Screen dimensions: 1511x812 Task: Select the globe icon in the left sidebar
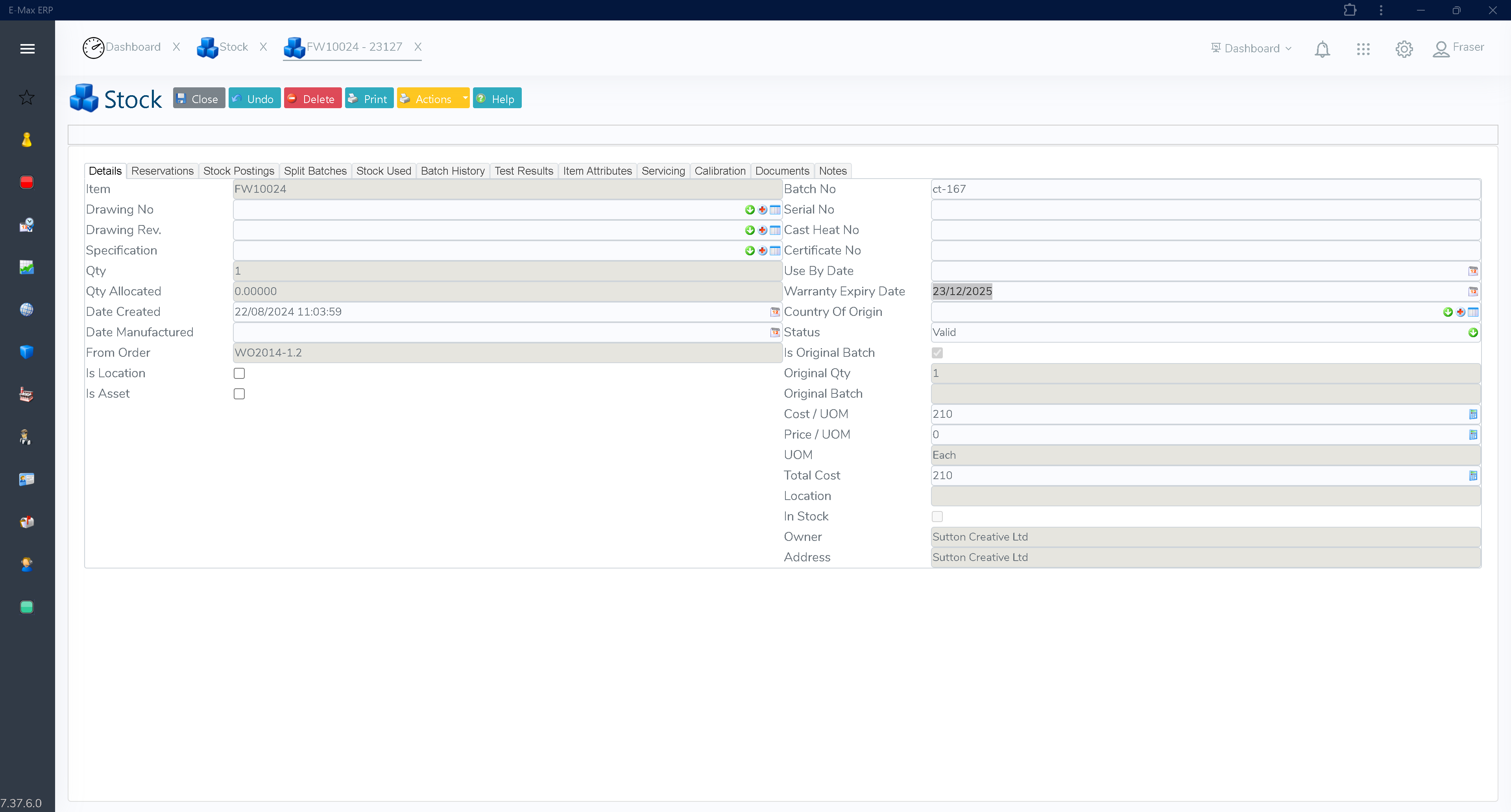pyautogui.click(x=26, y=310)
